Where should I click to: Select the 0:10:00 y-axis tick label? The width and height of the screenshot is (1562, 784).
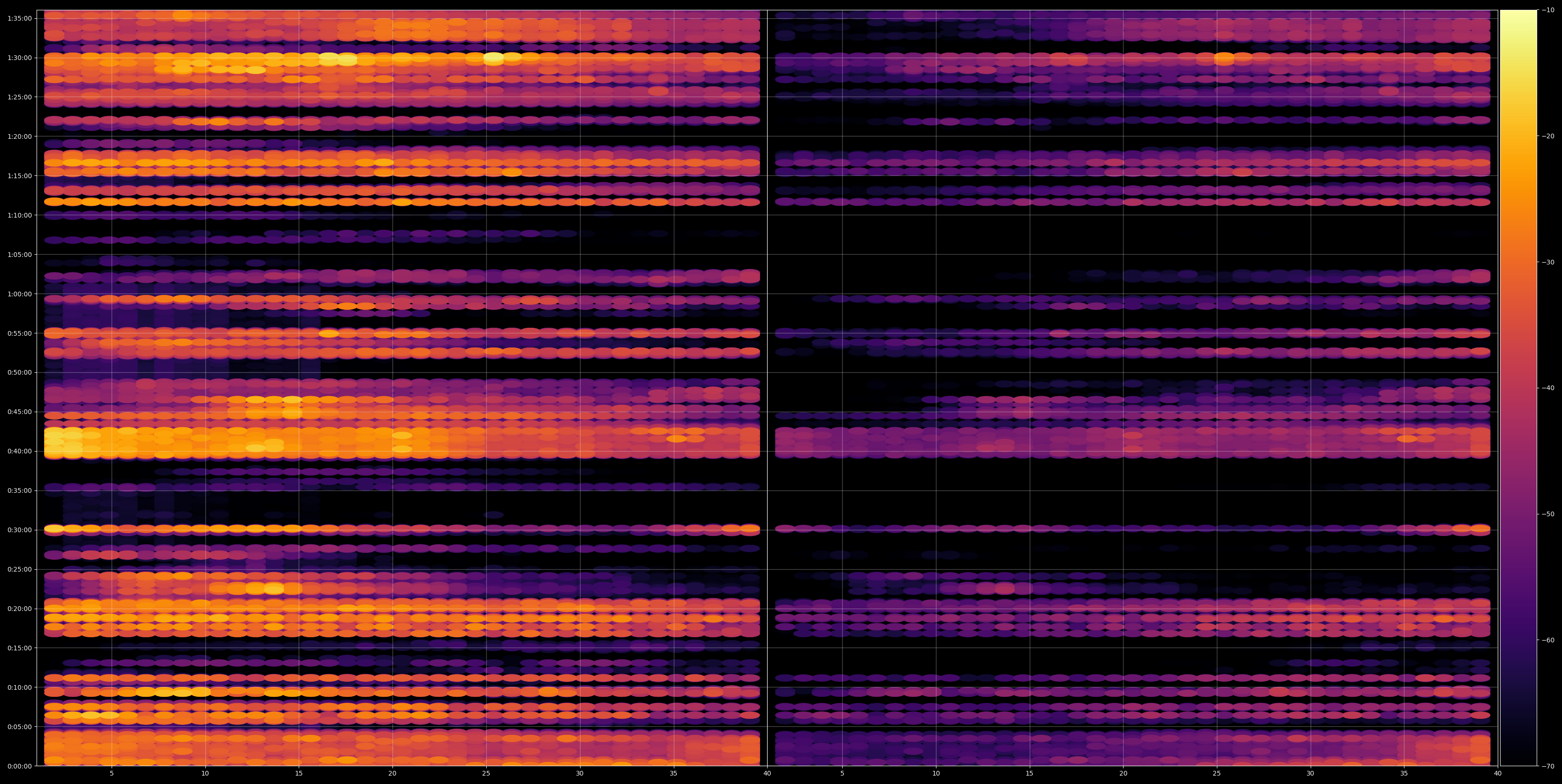coord(19,687)
